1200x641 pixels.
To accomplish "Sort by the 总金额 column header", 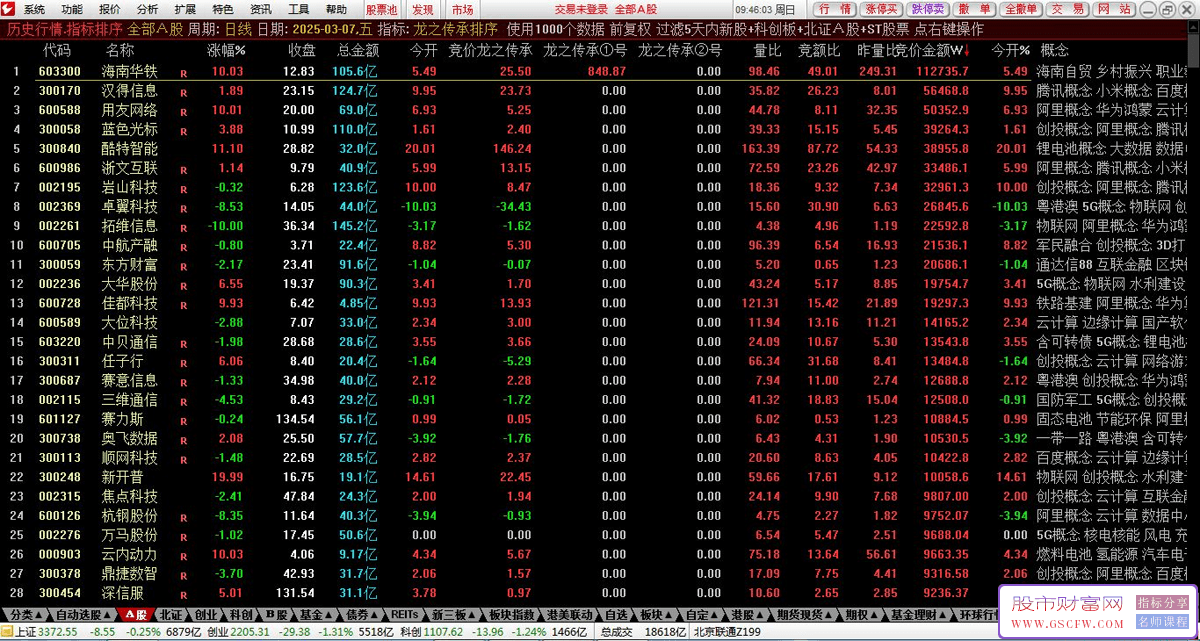I will (358, 50).
